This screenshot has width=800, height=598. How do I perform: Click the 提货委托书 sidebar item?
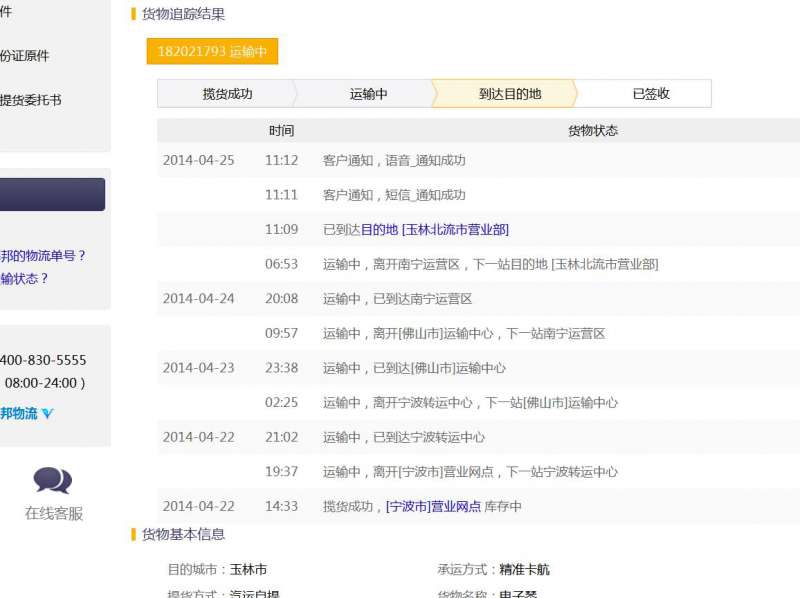(x=31, y=100)
